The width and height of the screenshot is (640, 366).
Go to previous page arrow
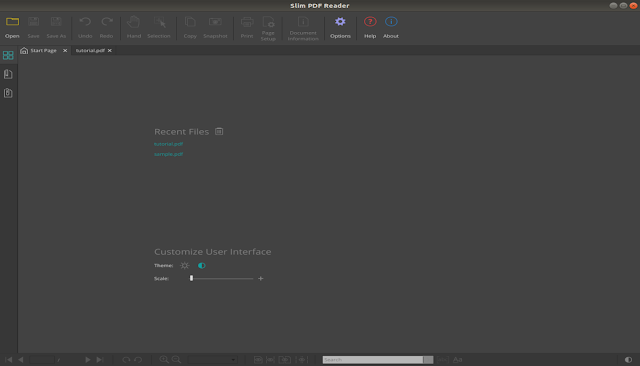point(21,359)
